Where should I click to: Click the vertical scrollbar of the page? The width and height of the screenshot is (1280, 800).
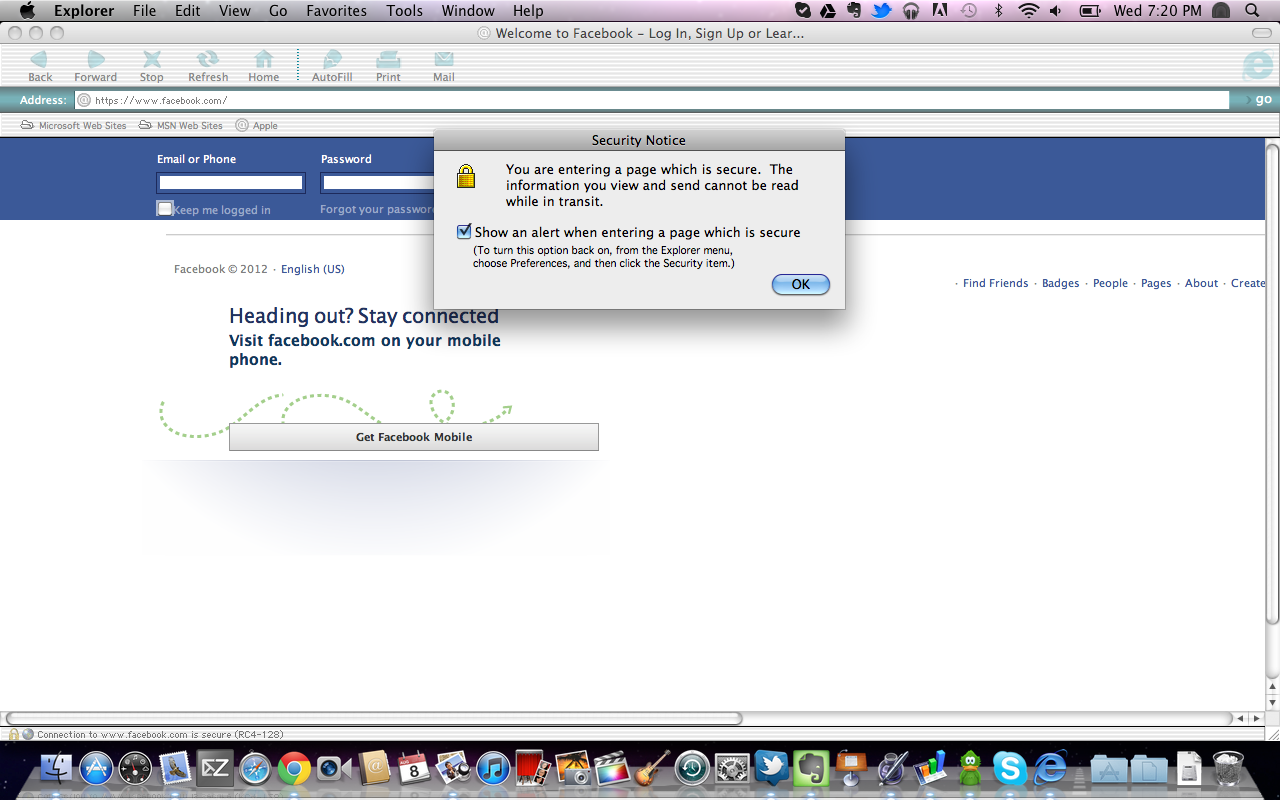coord(1272,385)
